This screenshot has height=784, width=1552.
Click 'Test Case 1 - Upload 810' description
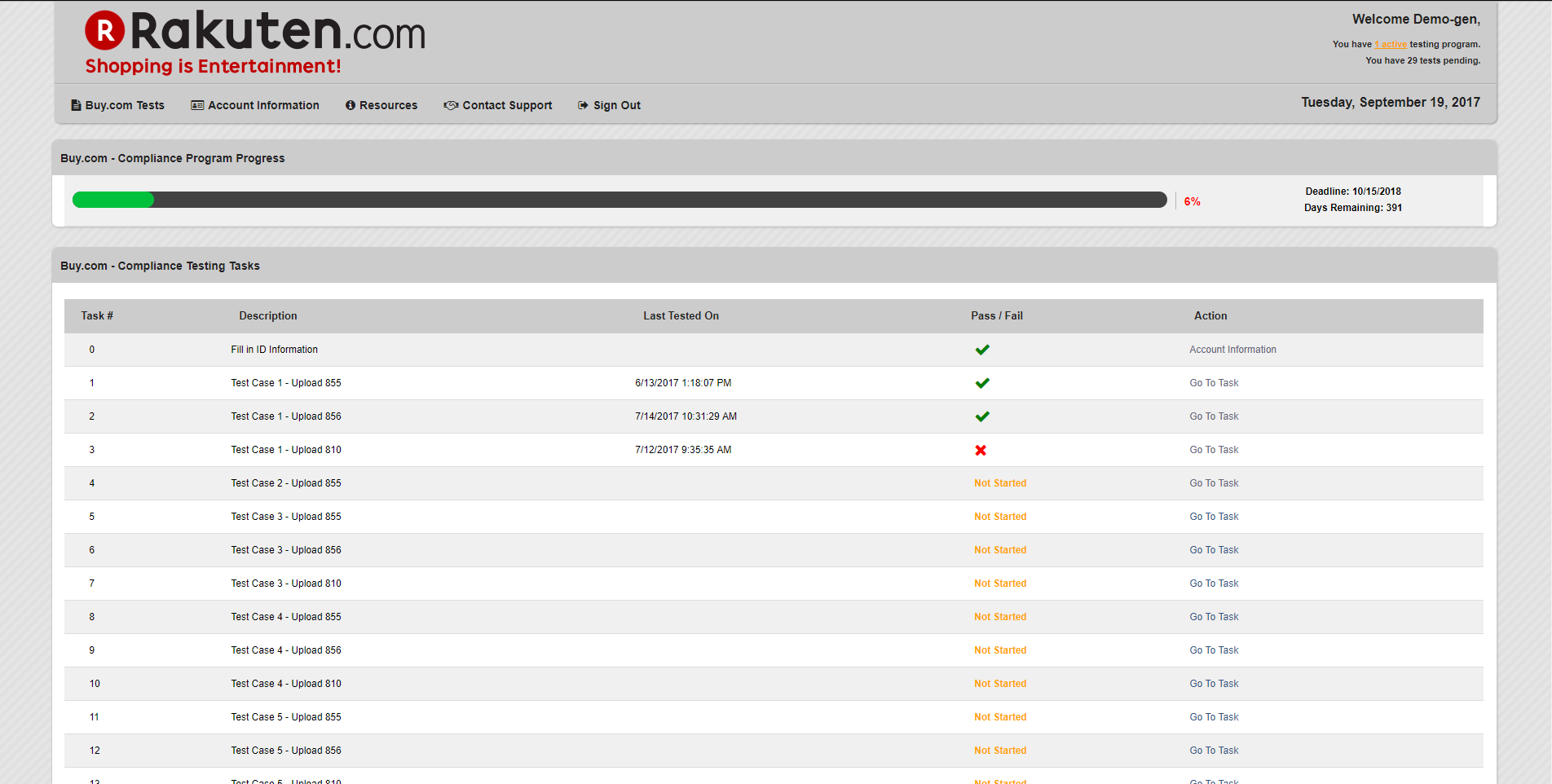coord(286,450)
